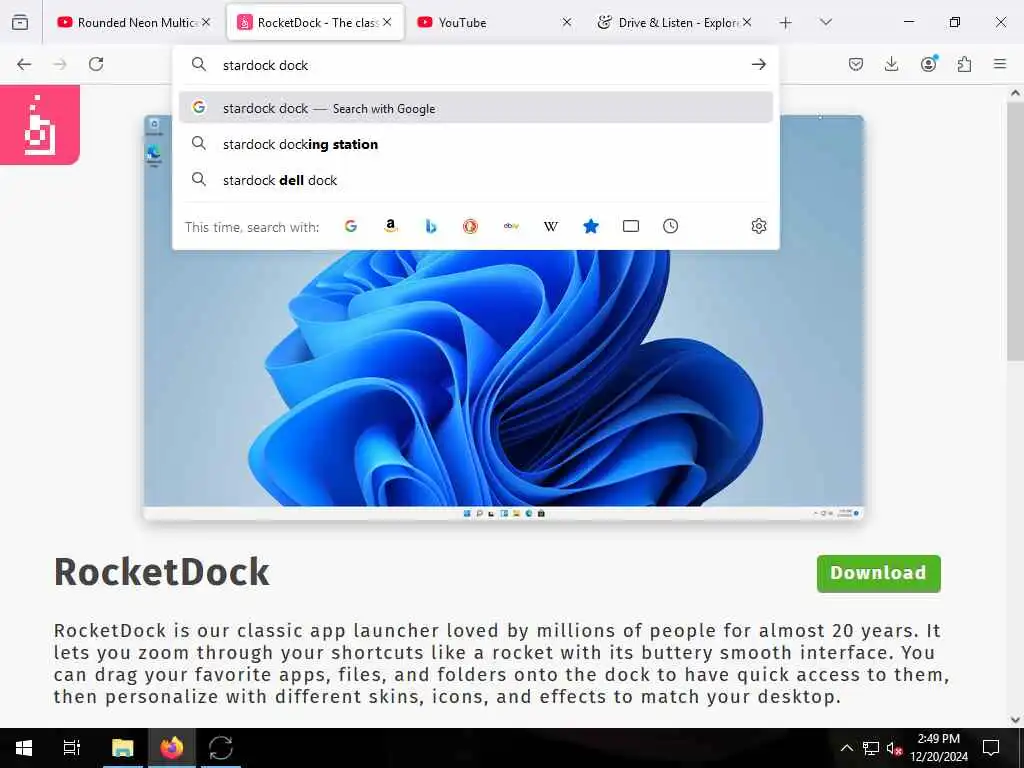Open the Firefox account menu
Viewport: 1024px width, 768px height.
928,64
